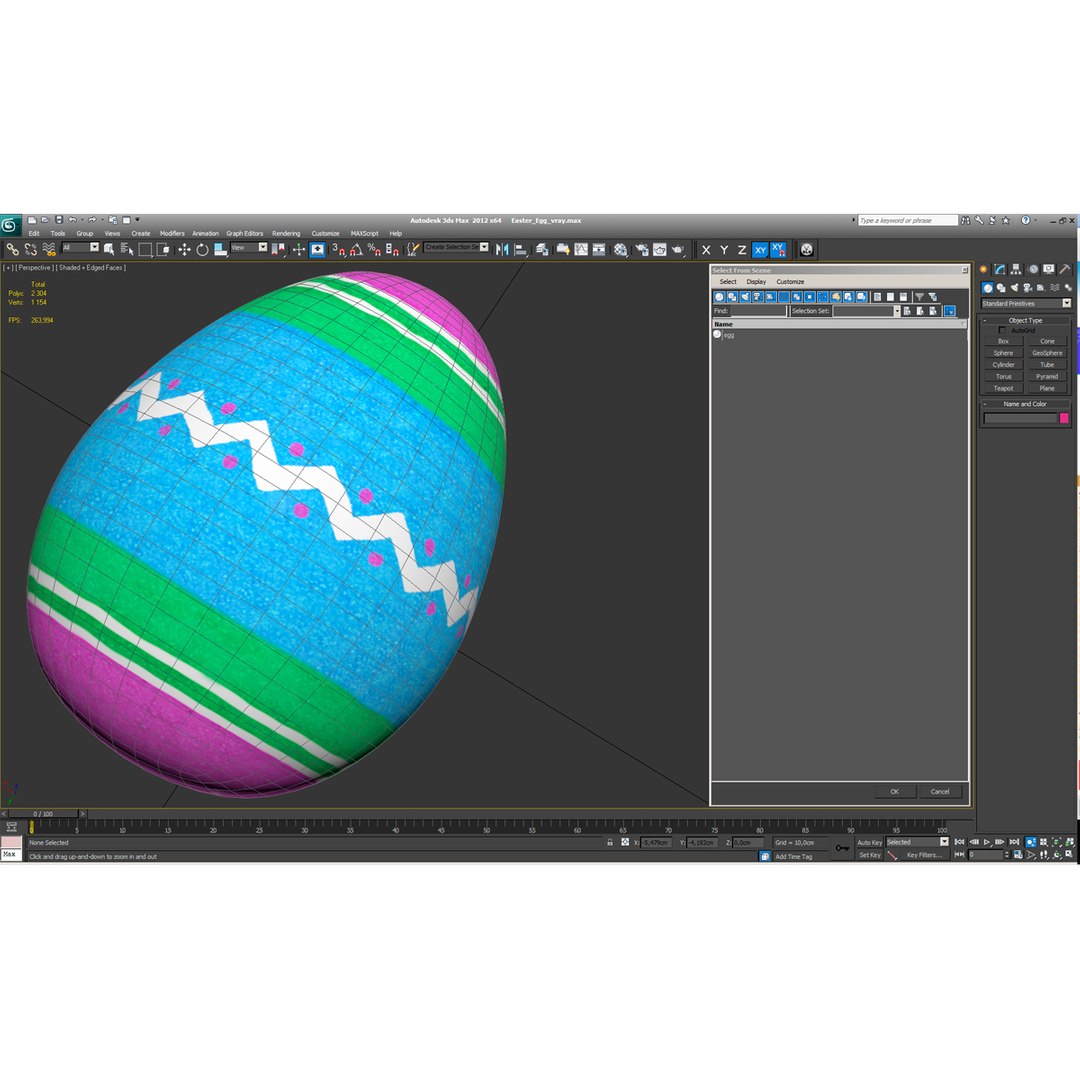Select the egg object in list
This screenshot has width=1080, height=1080.
tap(729, 335)
